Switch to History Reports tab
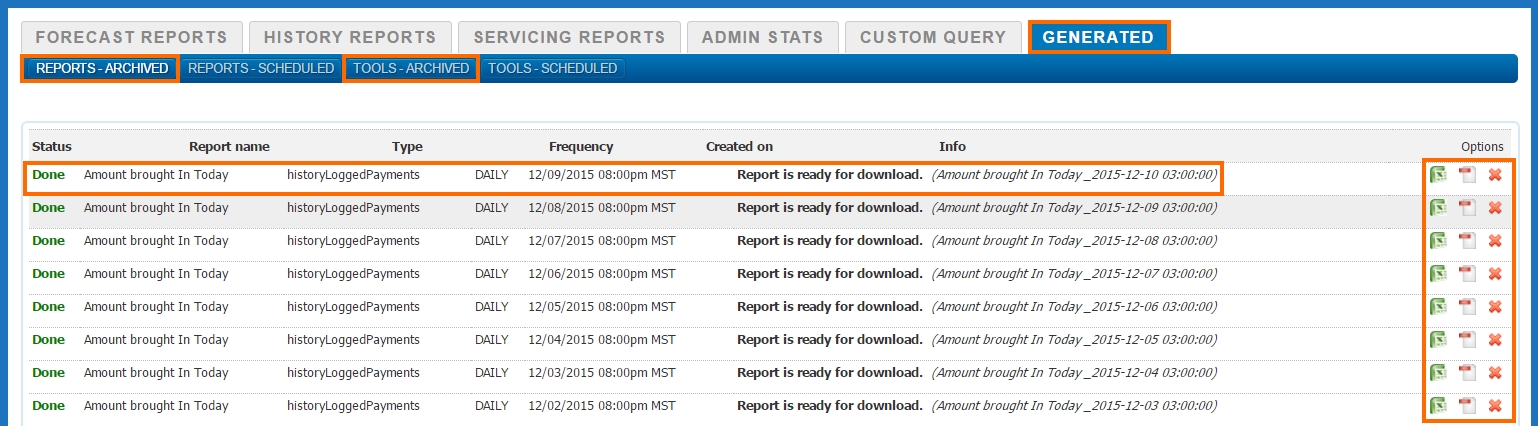This screenshot has width=1538, height=426. pyautogui.click(x=350, y=37)
